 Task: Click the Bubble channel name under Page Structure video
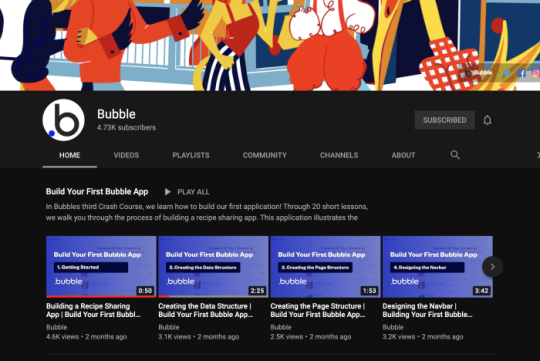[x=281, y=327]
